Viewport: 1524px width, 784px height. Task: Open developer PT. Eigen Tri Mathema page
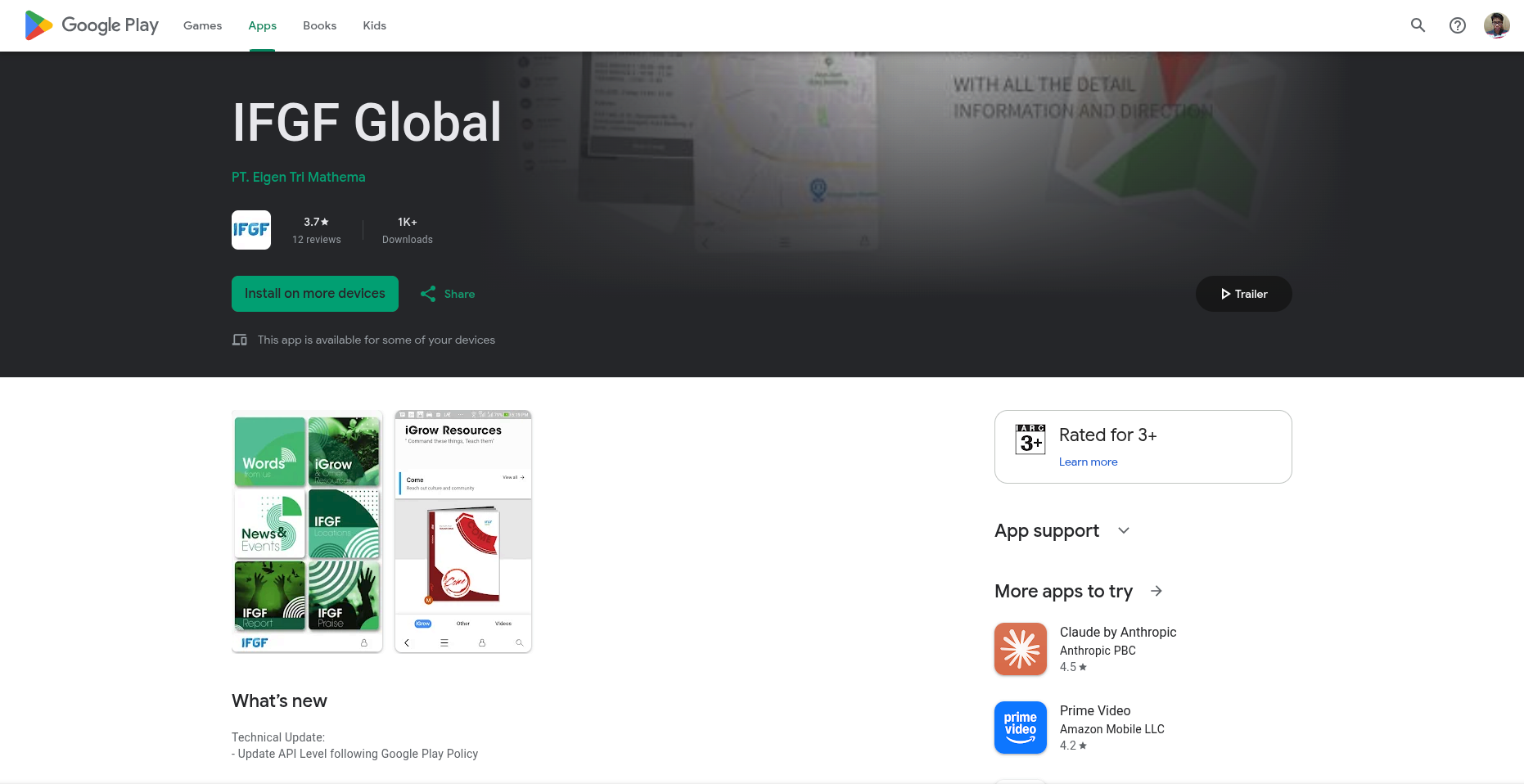(299, 177)
